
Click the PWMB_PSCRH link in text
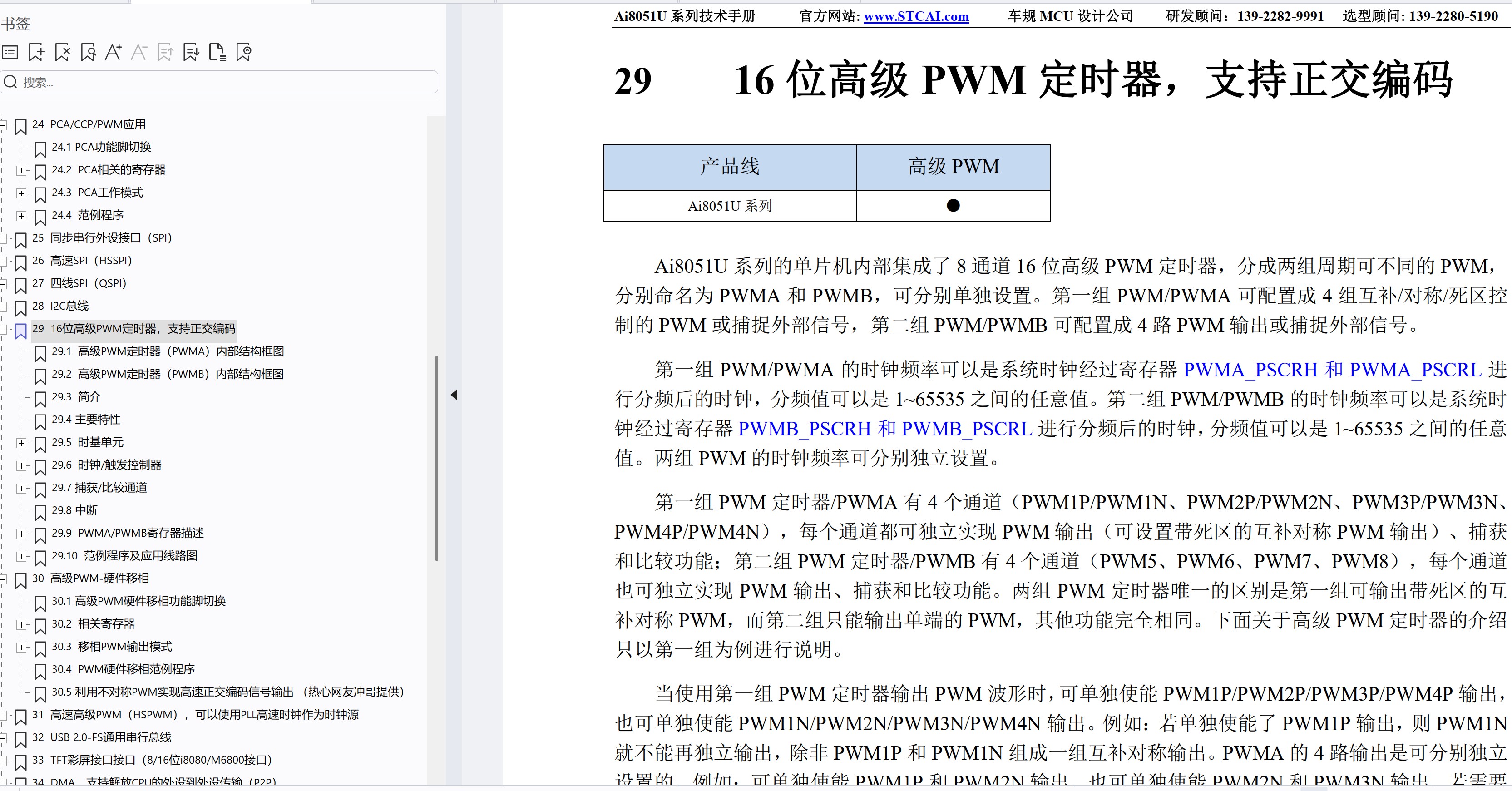coord(805,428)
